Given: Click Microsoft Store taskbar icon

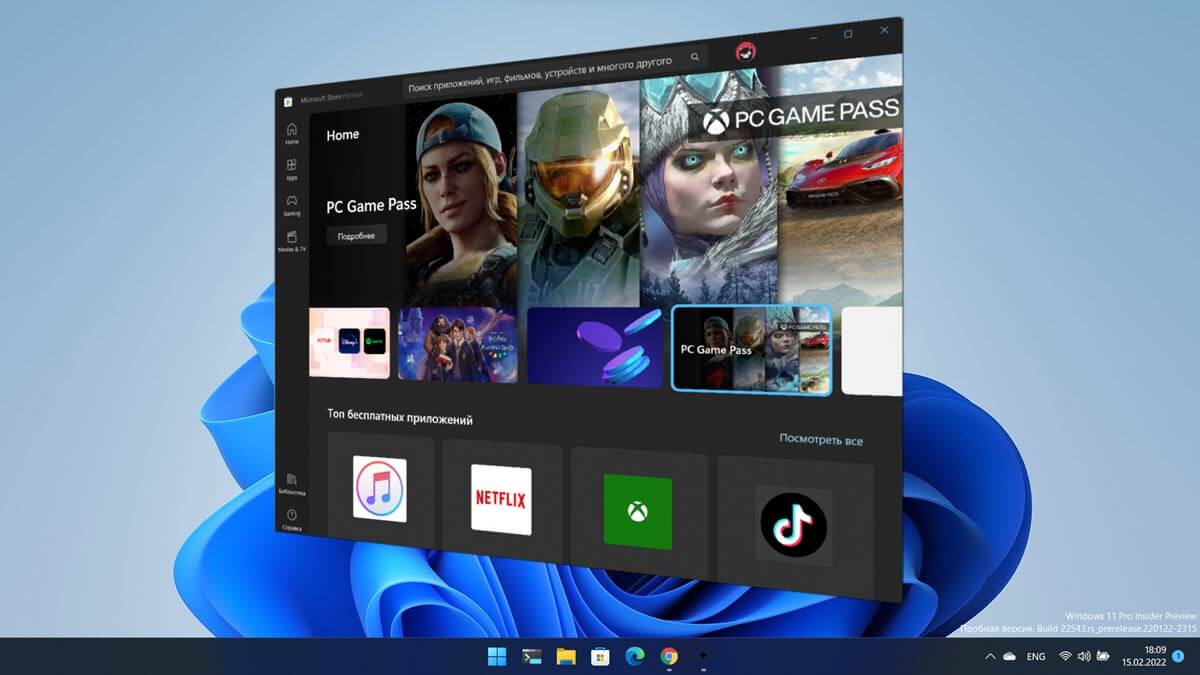Looking at the screenshot, I should pos(600,656).
